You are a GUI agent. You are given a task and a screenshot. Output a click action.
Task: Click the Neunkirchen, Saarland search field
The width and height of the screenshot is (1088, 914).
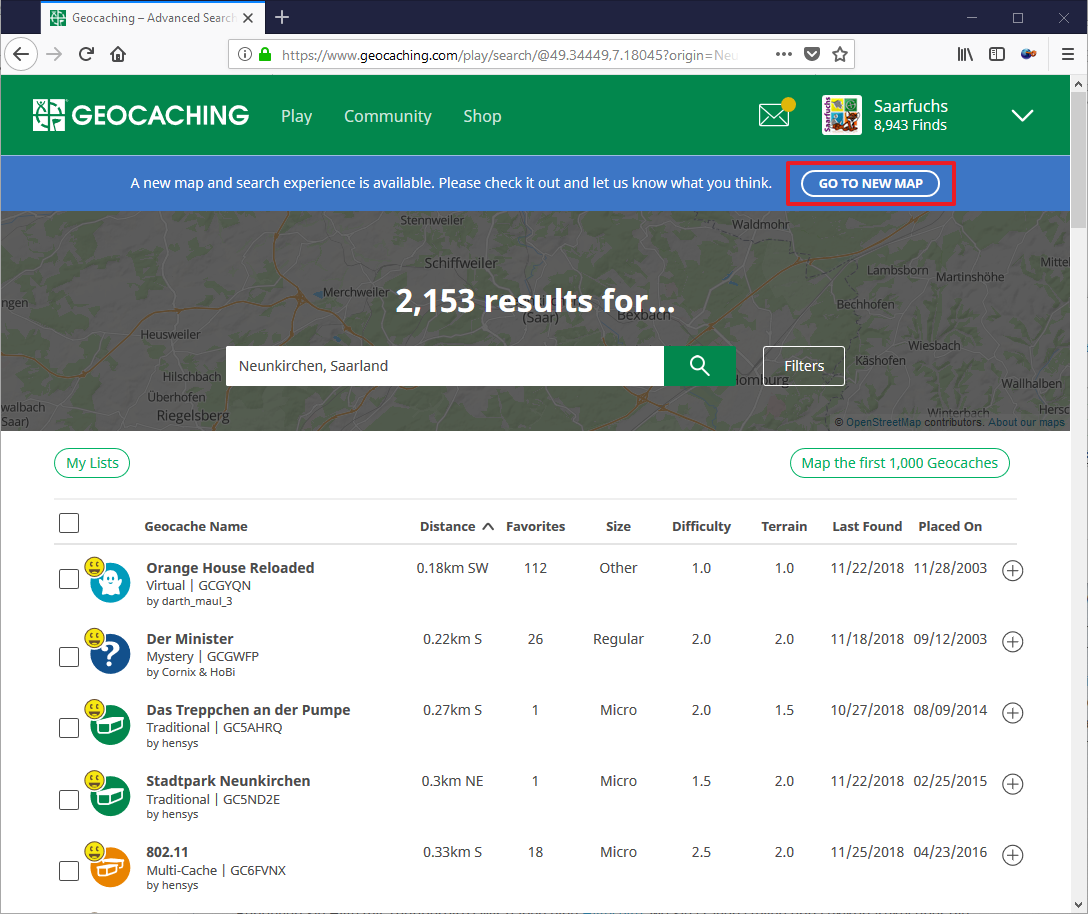pos(445,366)
